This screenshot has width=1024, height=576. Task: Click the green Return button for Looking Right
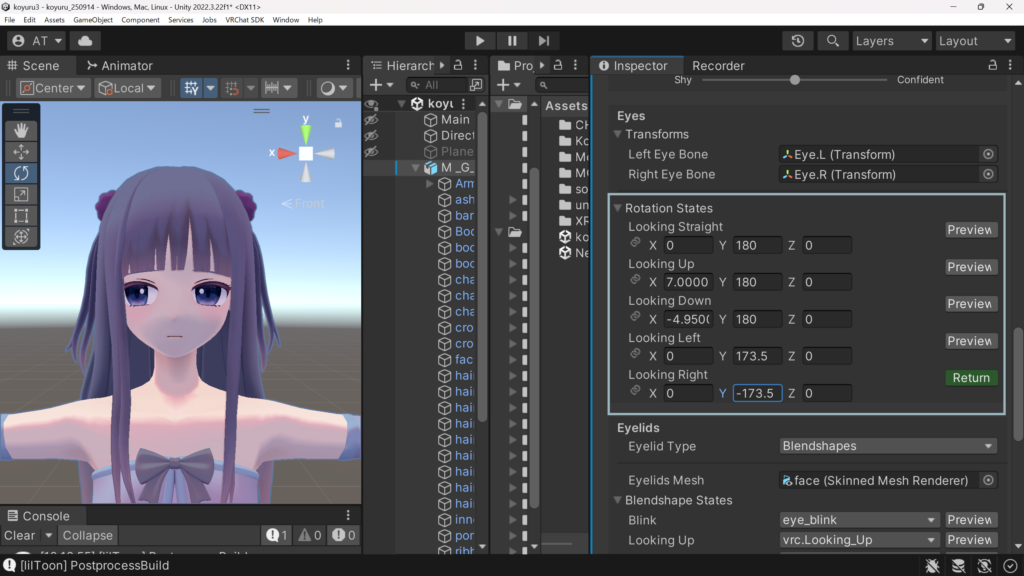969,378
